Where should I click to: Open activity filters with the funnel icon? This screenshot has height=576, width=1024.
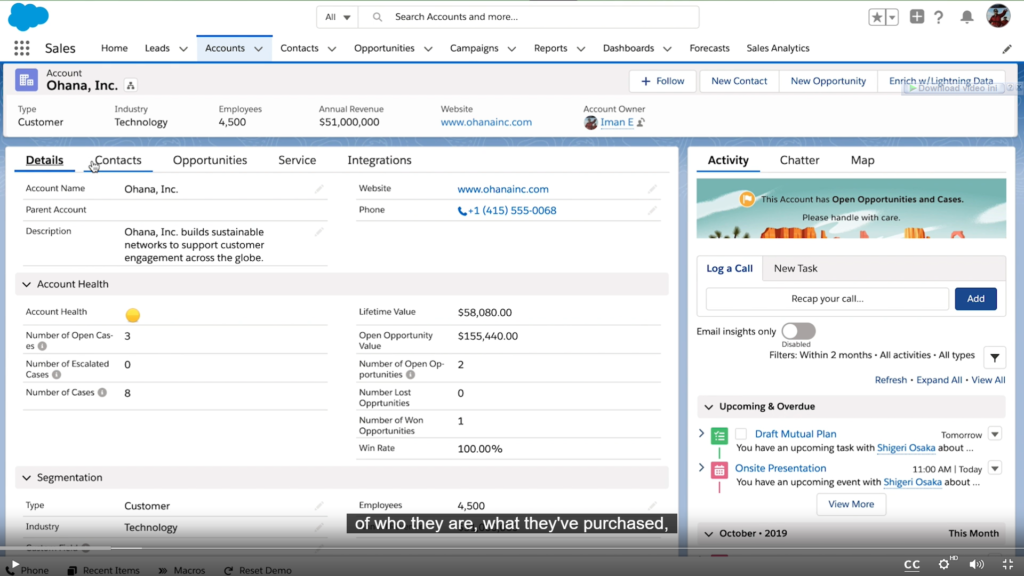tap(993, 357)
